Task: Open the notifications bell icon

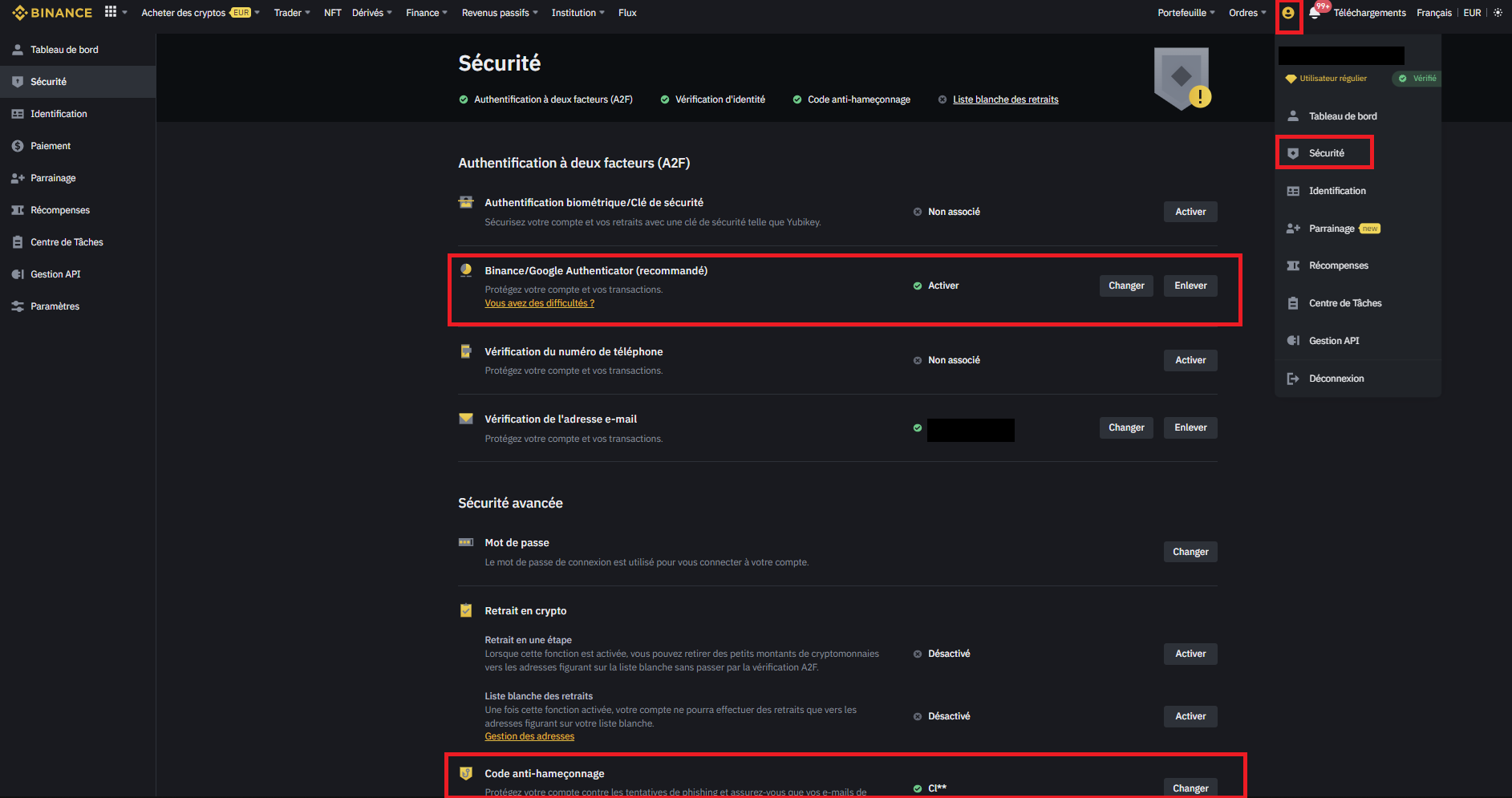Action: pos(1314,13)
